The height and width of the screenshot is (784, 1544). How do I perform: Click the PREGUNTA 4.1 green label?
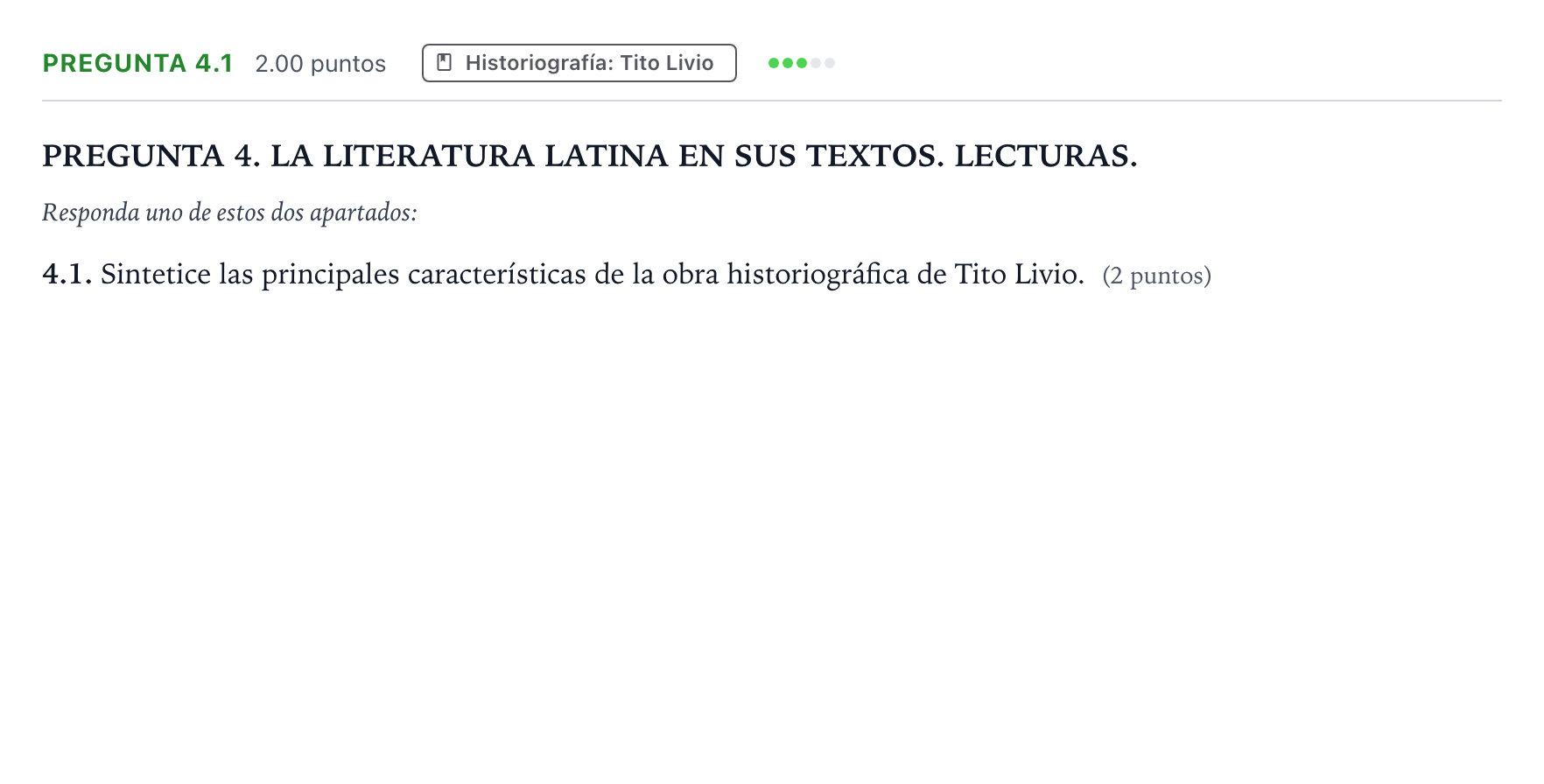pos(138,64)
